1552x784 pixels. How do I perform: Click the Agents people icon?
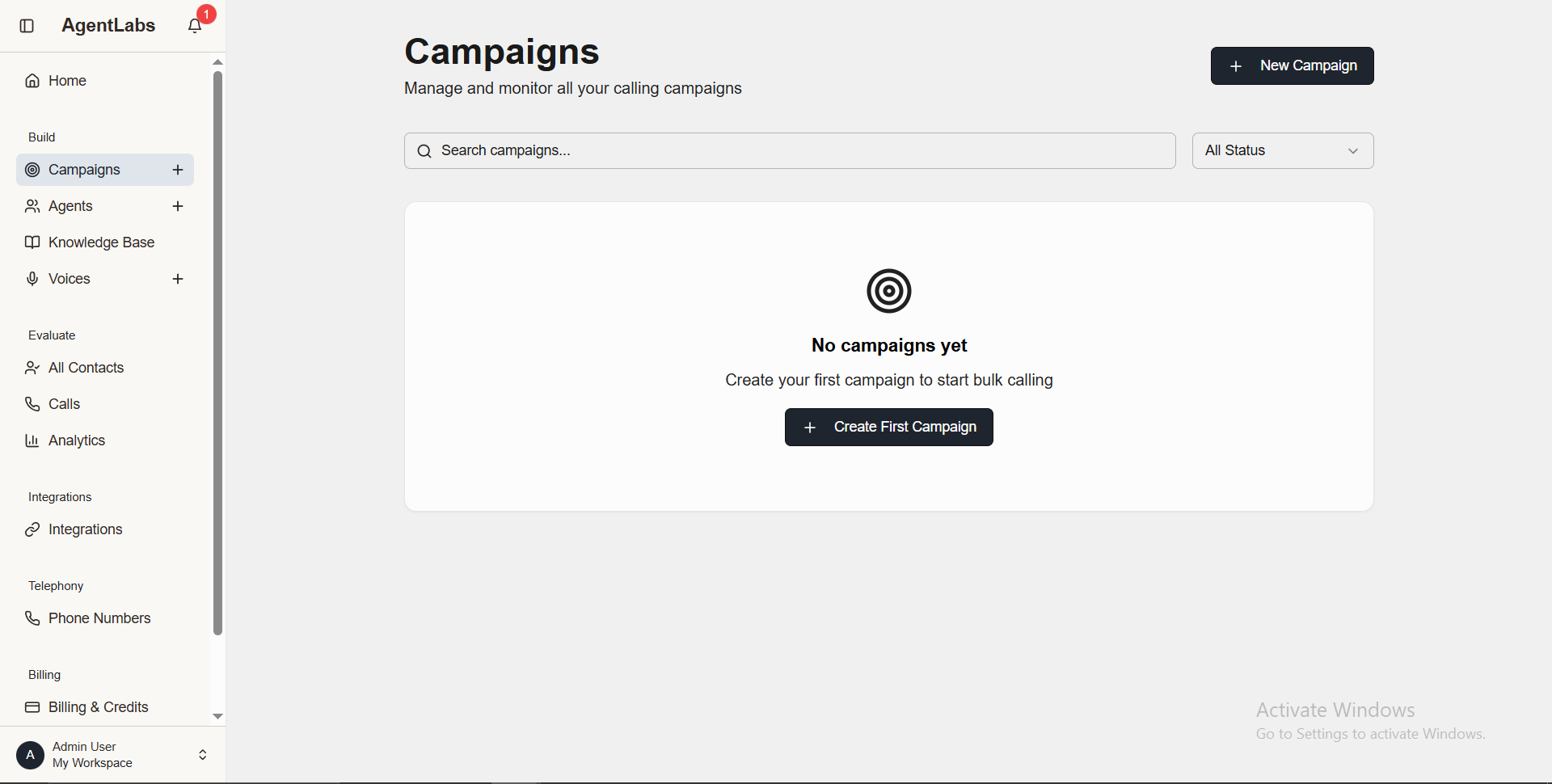[x=32, y=206]
